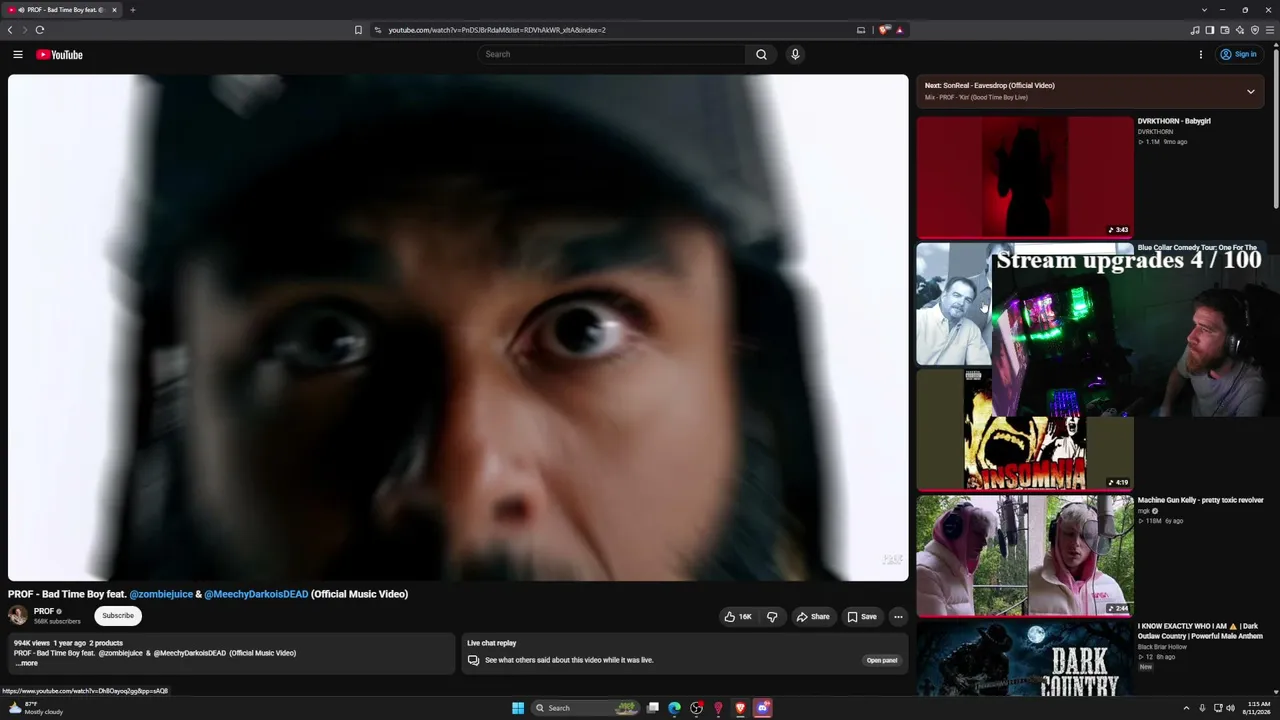The width and height of the screenshot is (1280, 720).
Task: Play Machine Gun Kelly pretty toxic revolver thumbnail
Action: 1025,556
